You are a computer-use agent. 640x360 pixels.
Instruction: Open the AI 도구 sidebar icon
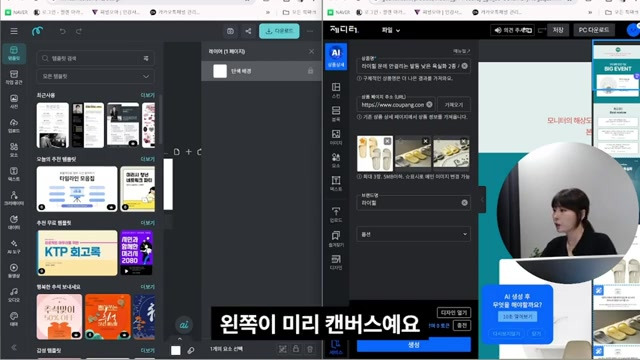pos(14,247)
